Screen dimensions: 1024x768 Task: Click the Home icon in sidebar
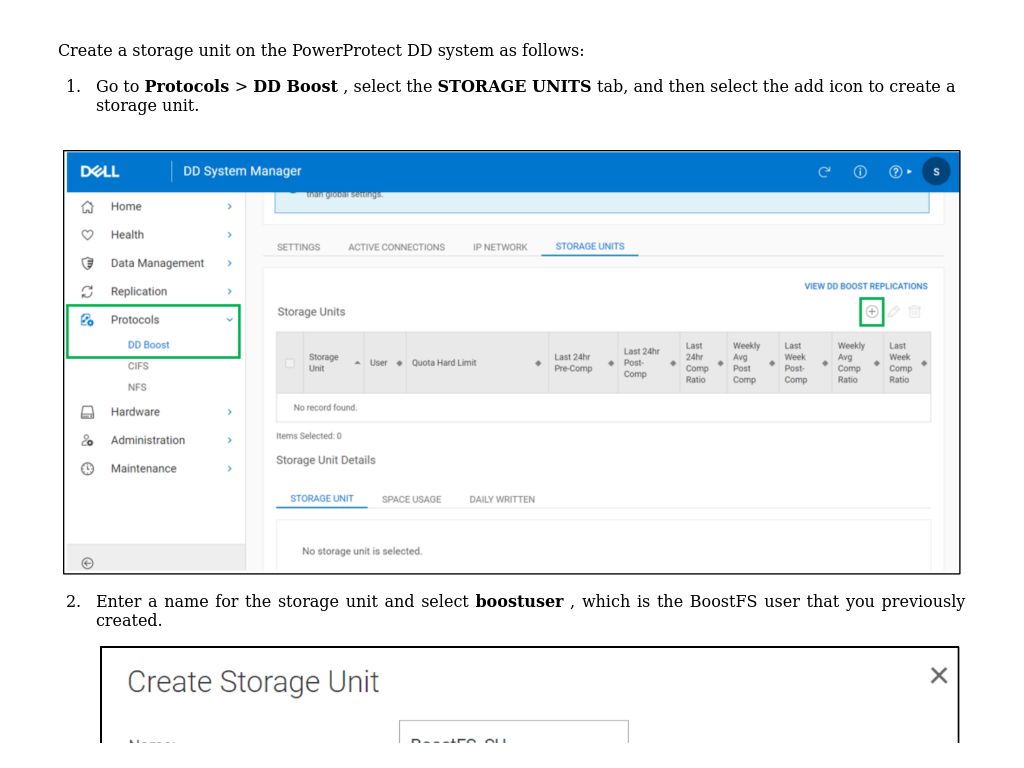point(87,207)
